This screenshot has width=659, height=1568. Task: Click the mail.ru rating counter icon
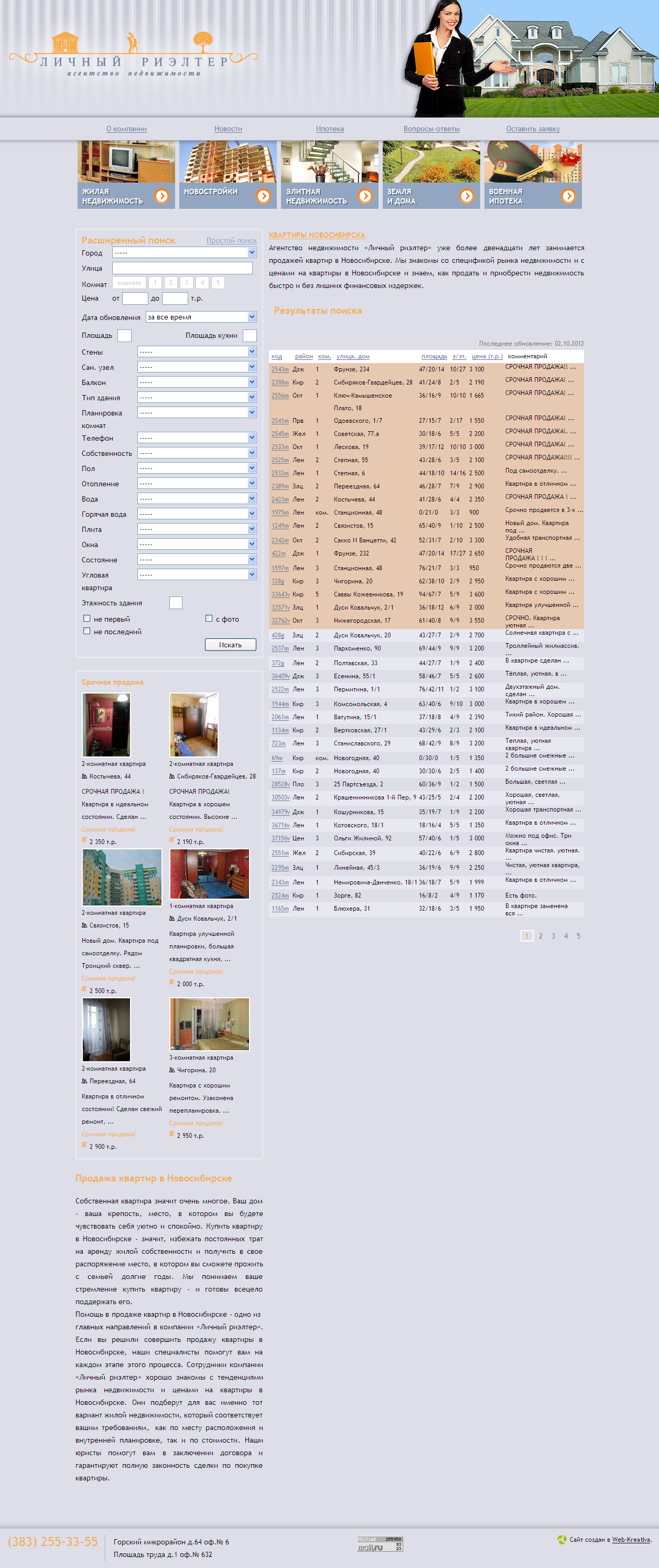pyautogui.click(x=380, y=1543)
